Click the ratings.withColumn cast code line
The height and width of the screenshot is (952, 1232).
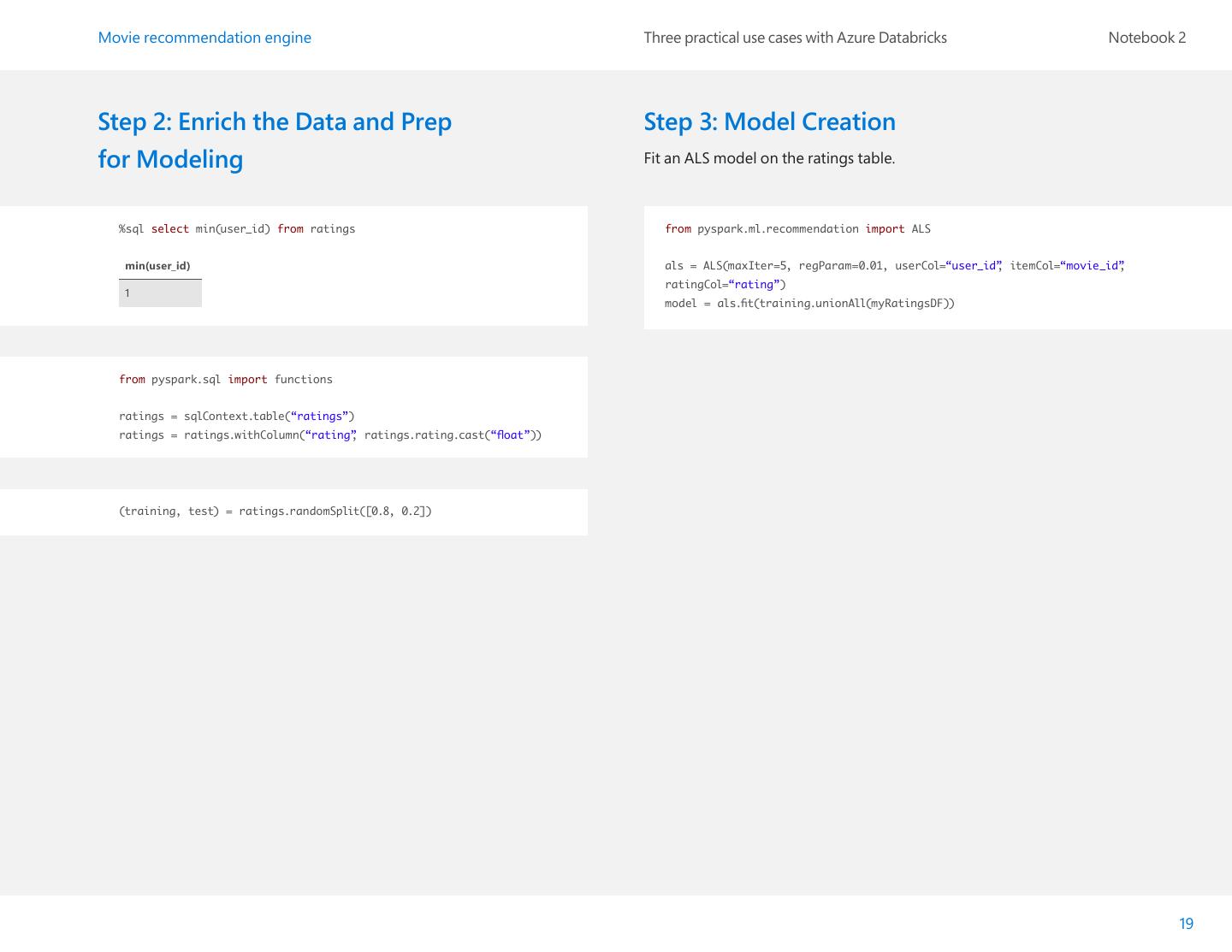[x=330, y=435]
